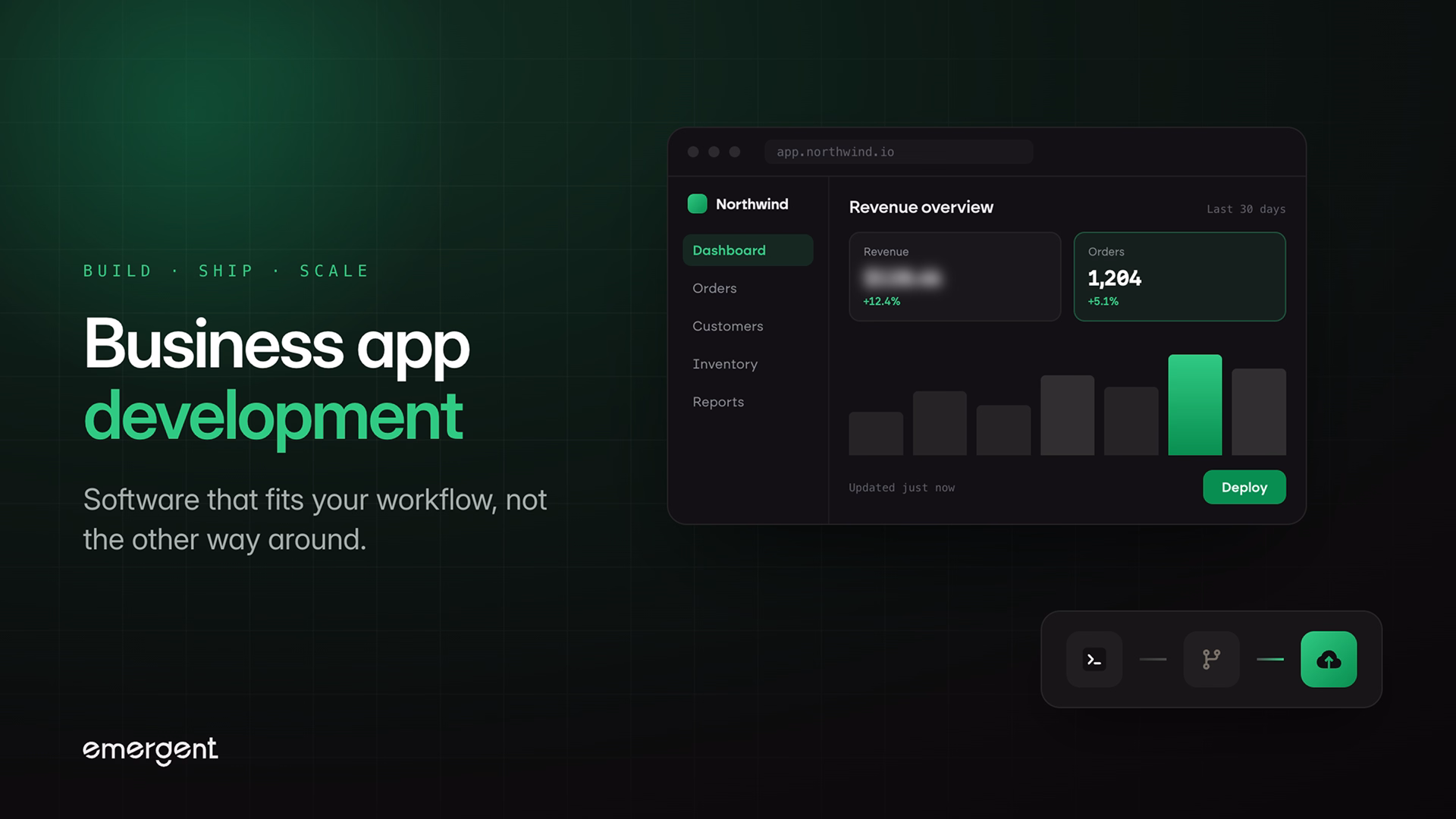Open the Dashboard sidebar item
This screenshot has height=819, width=1456.
click(x=748, y=250)
